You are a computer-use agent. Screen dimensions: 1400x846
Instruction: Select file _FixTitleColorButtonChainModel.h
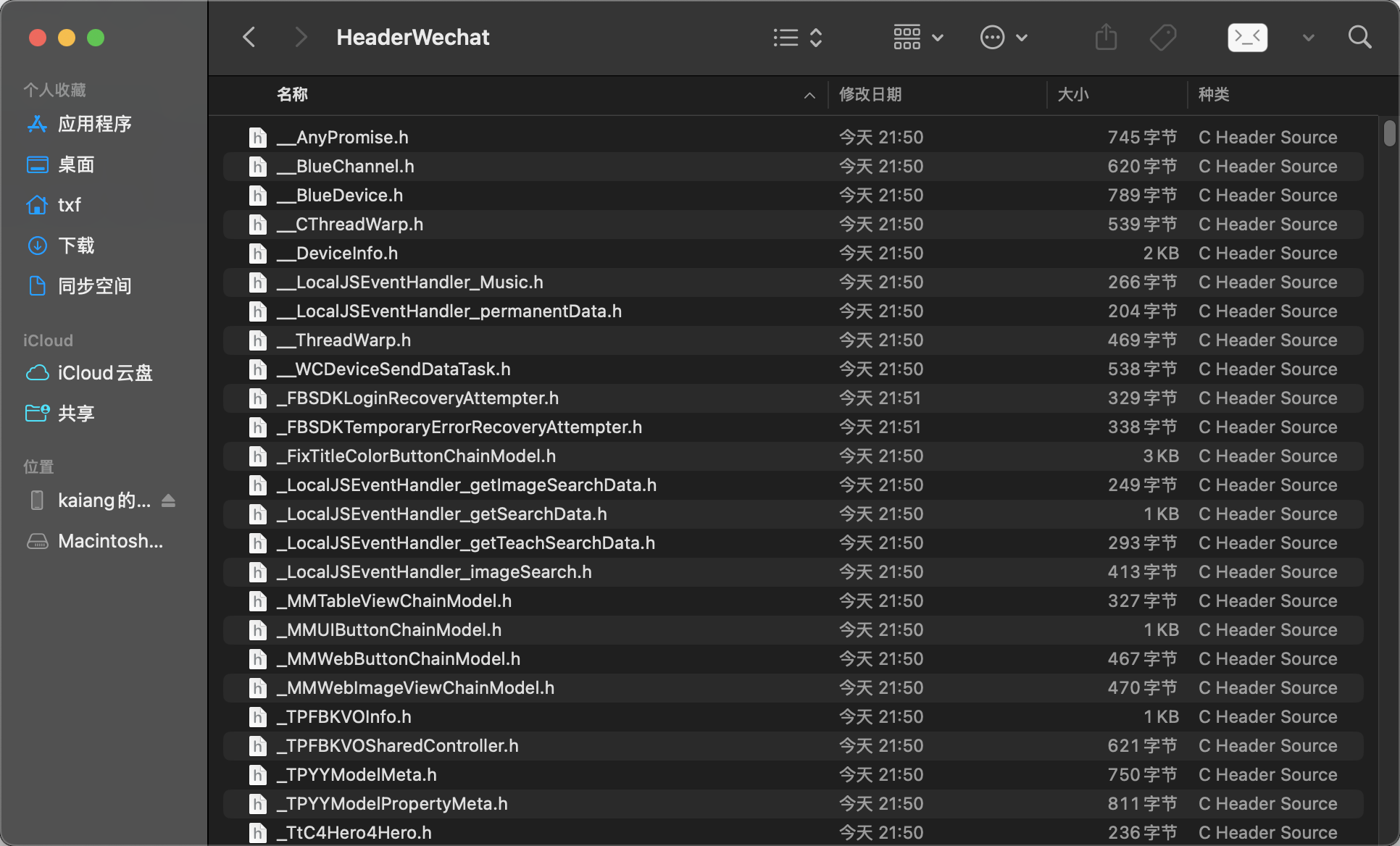(x=793, y=456)
